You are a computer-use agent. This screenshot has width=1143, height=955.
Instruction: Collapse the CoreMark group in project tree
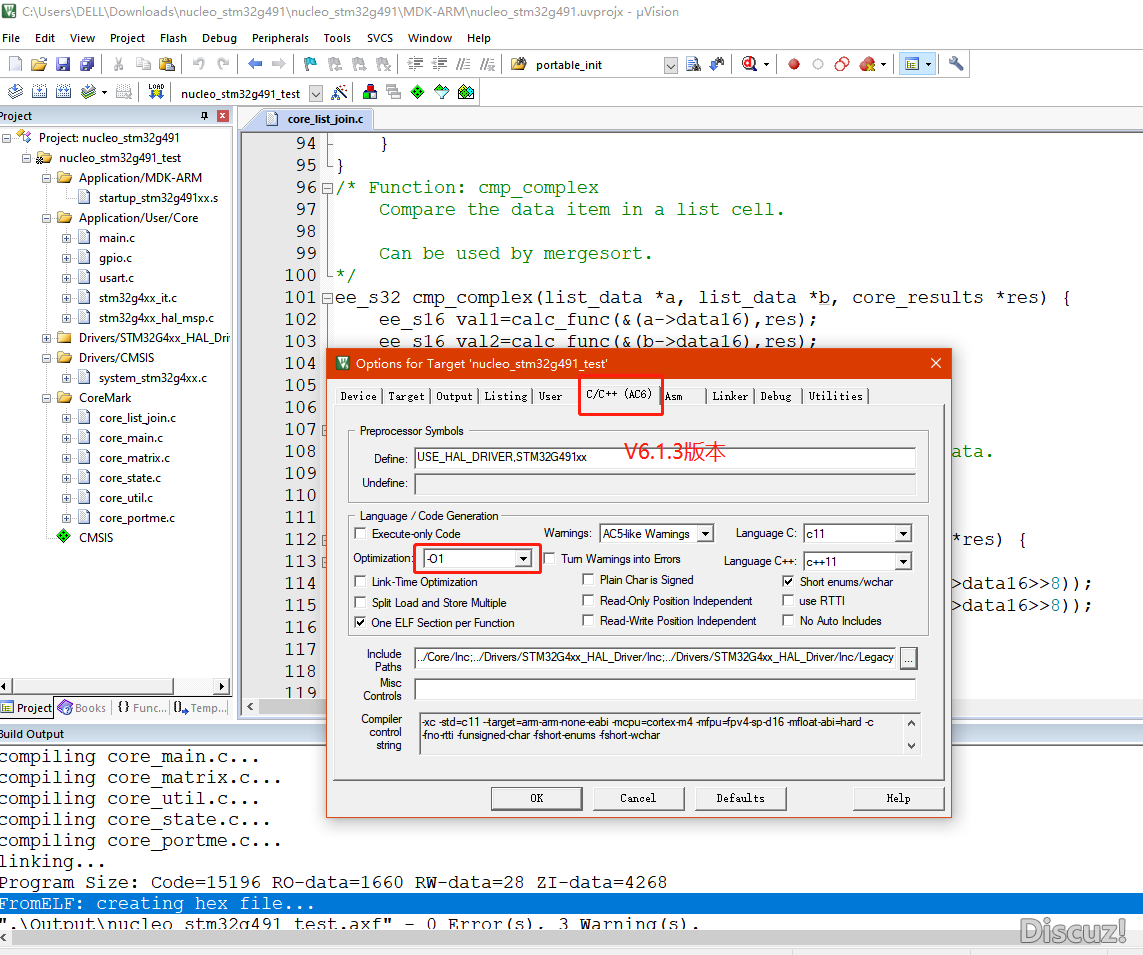click(47, 398)
